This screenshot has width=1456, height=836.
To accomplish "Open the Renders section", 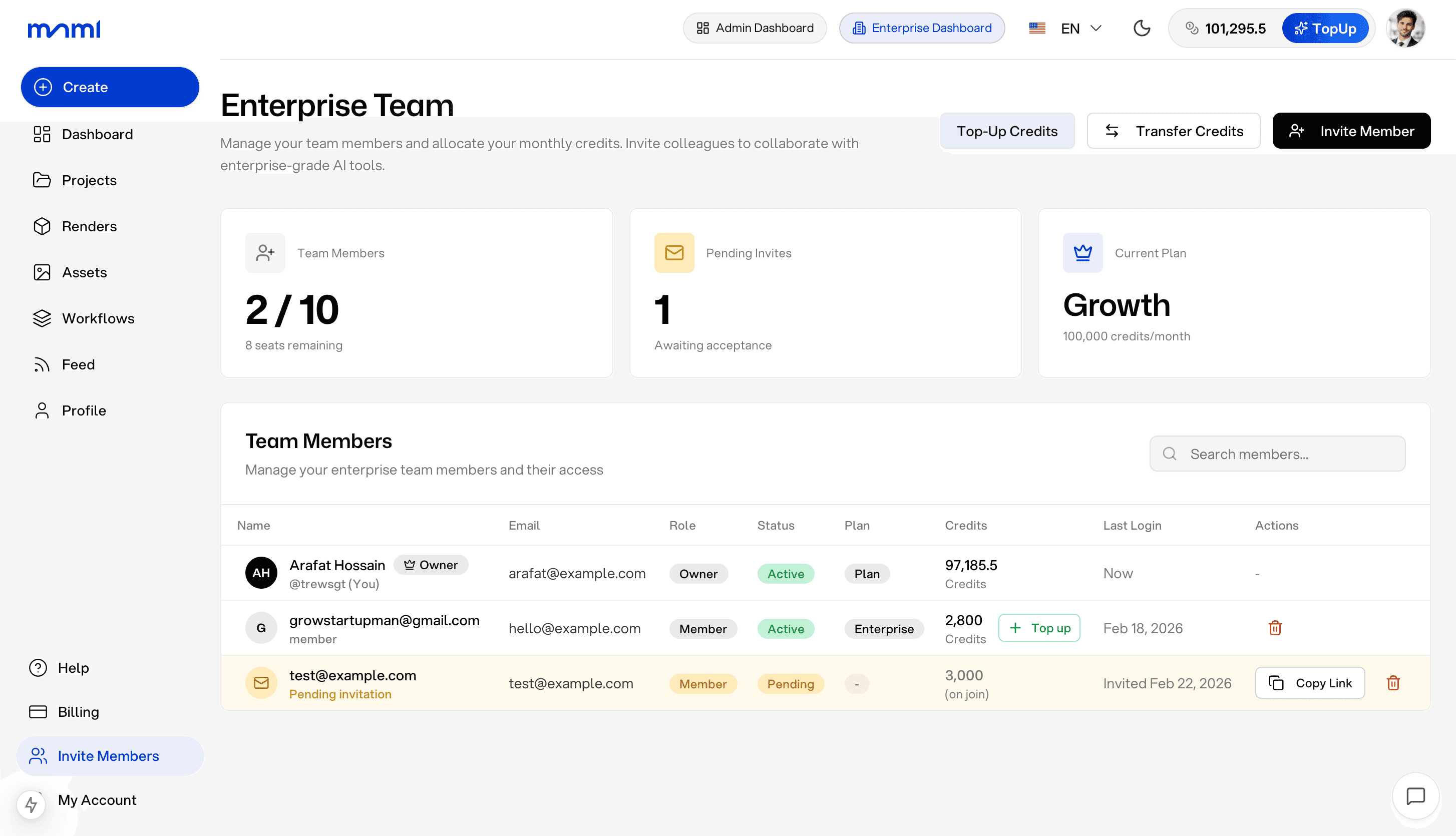I will point(90,226).
